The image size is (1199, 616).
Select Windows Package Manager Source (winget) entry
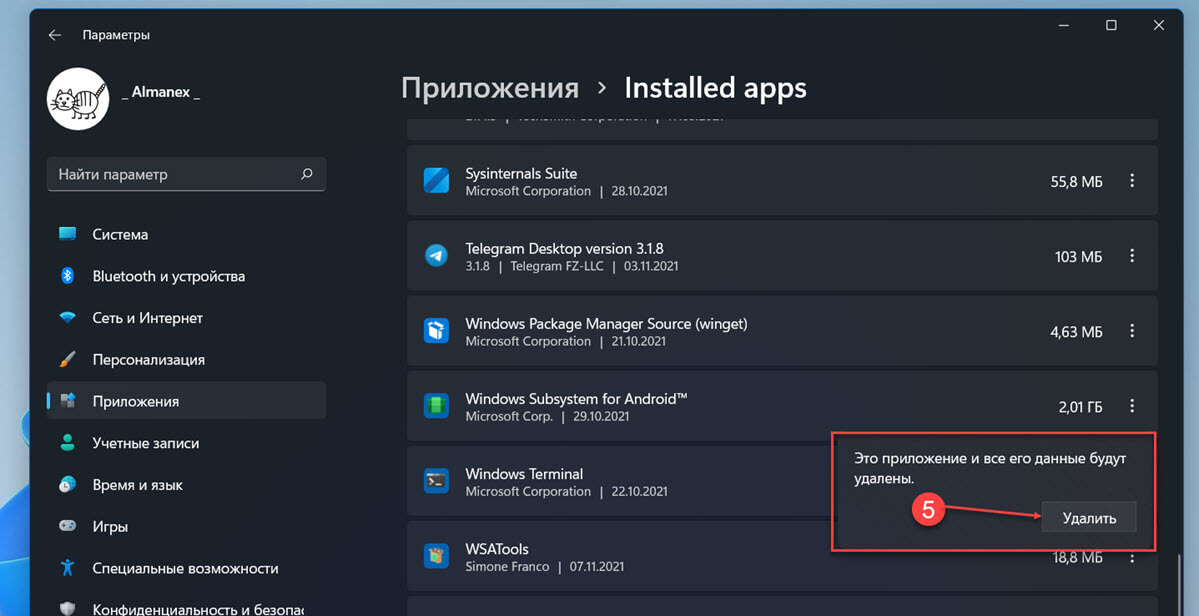(x=782, y=331)
